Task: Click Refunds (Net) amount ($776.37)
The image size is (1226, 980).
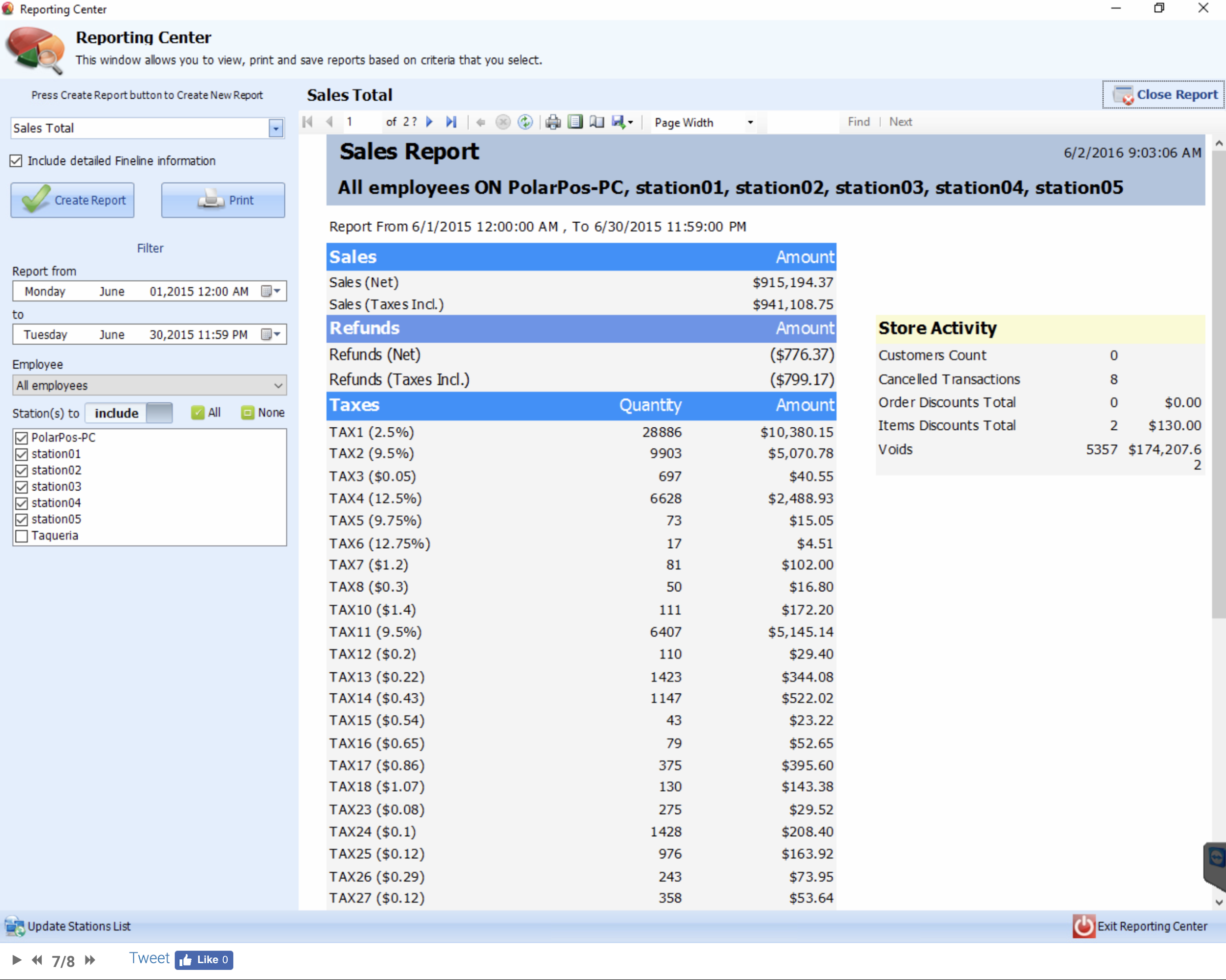Action: 802,355
